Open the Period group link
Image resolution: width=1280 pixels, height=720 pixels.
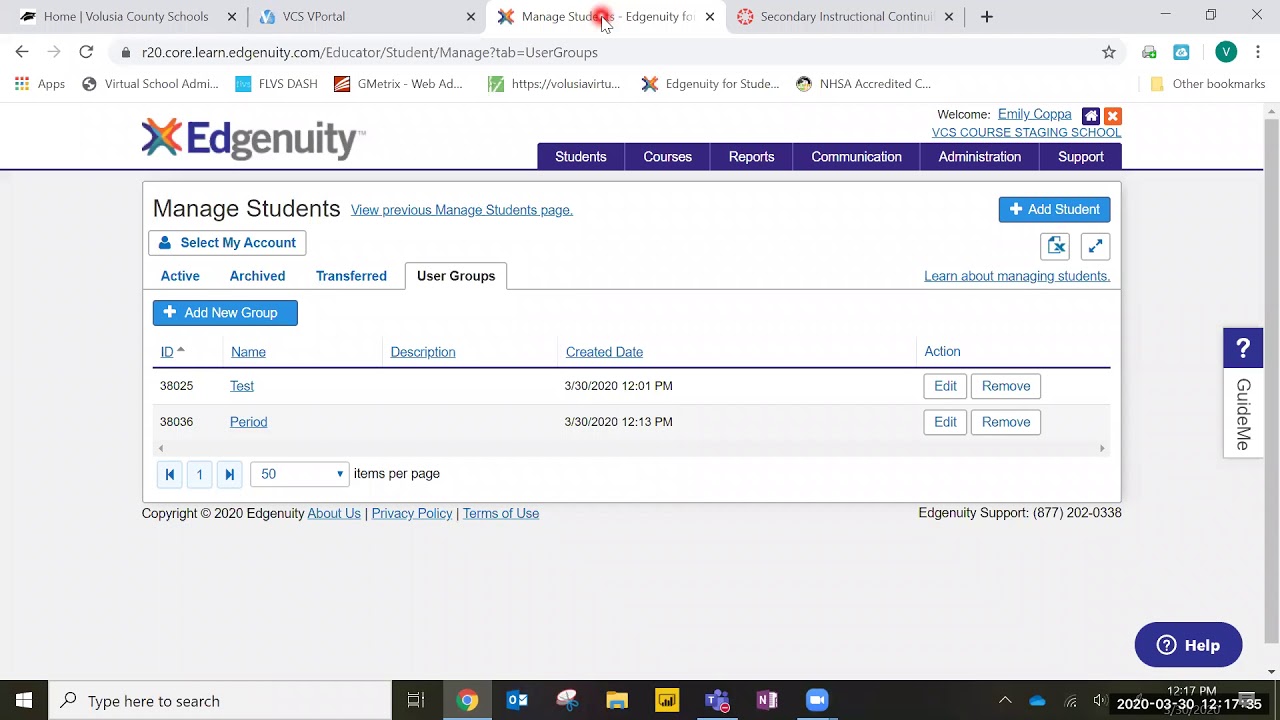[248, 422]
